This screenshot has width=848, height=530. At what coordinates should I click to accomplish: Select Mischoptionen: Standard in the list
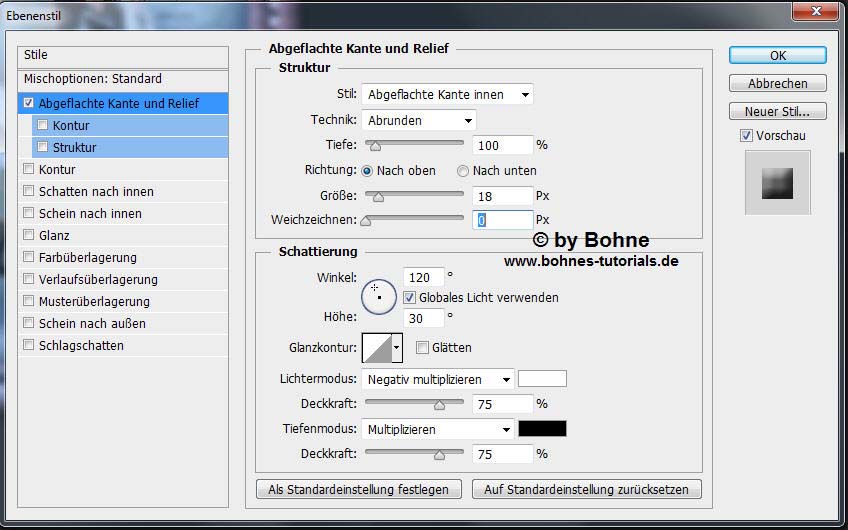93,78
